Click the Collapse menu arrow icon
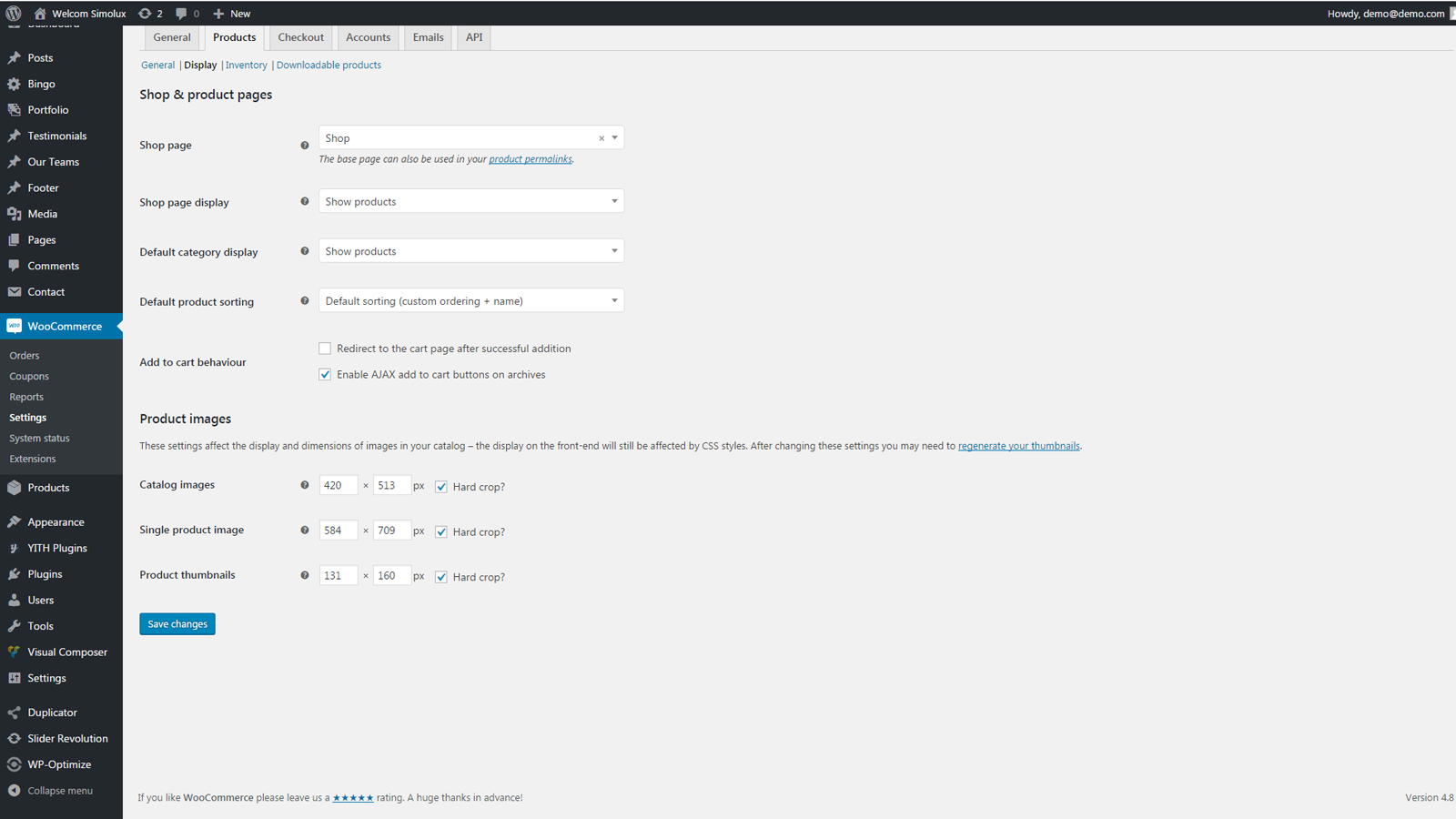This screenshot has height=819, width=1456. (15, 790)
